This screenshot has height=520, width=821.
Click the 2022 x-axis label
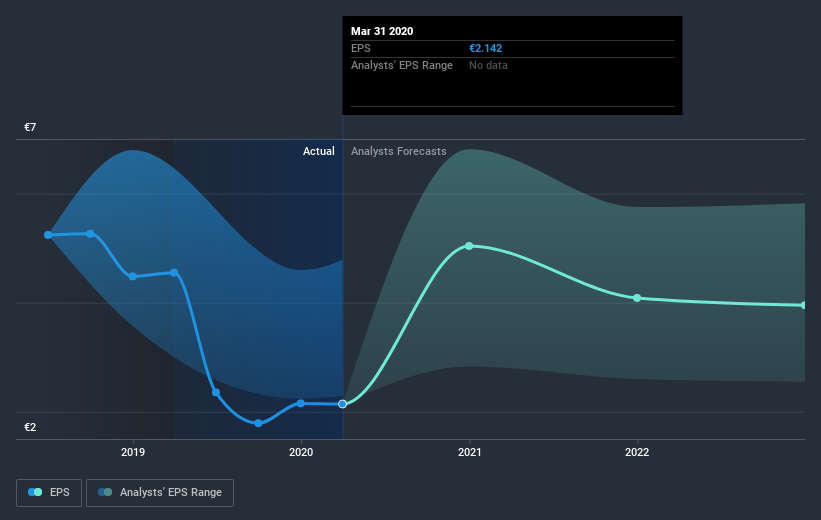click(x=637, y=452)
